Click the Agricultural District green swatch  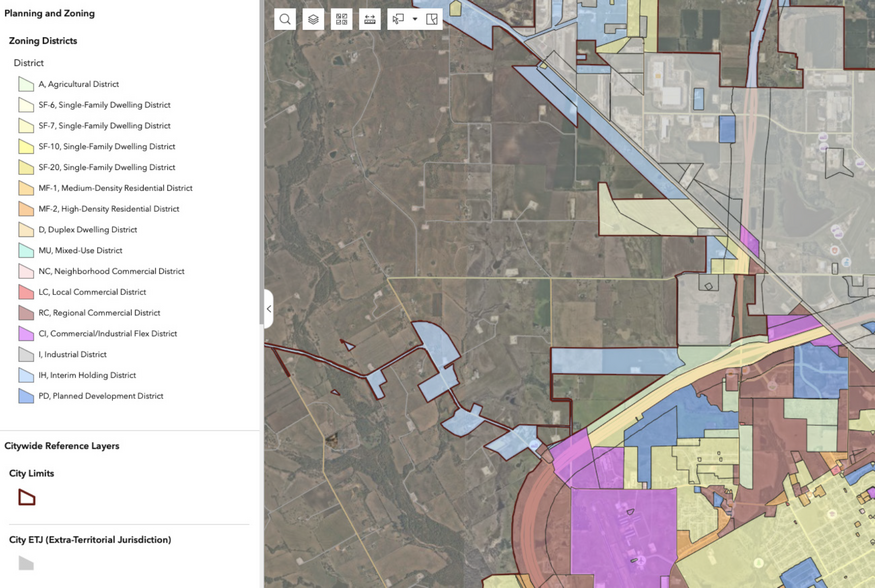point(26,85)
